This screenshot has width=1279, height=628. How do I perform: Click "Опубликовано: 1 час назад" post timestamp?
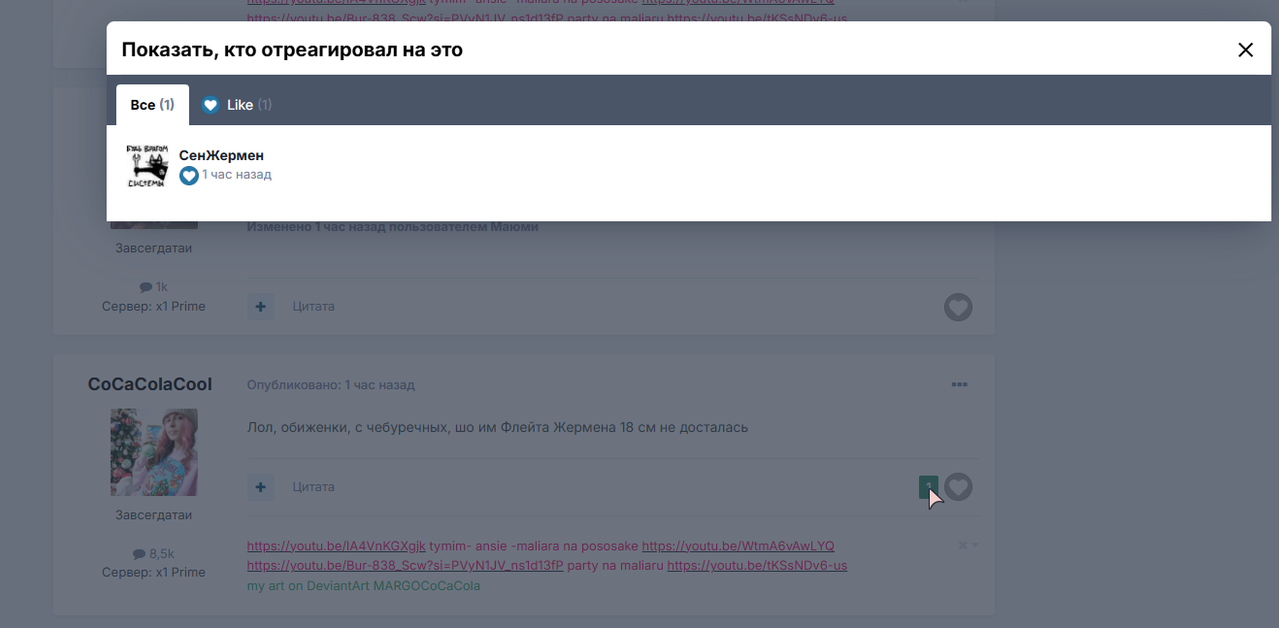[331, 385]
